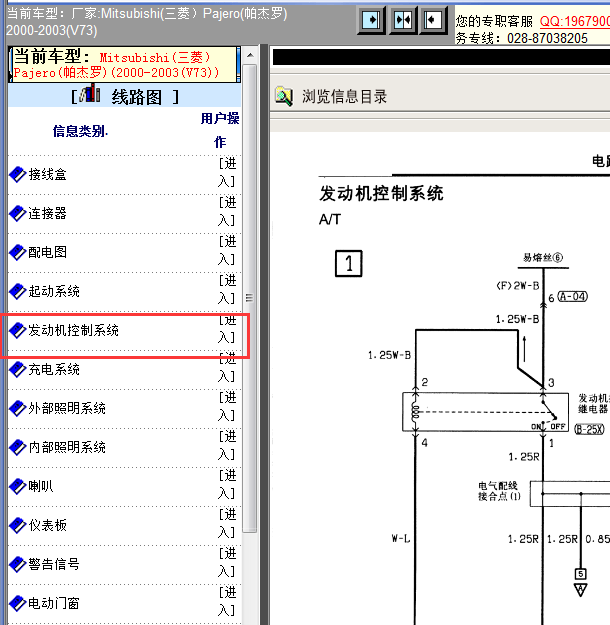Click [进入] link for 喇叭

[228, 485]
